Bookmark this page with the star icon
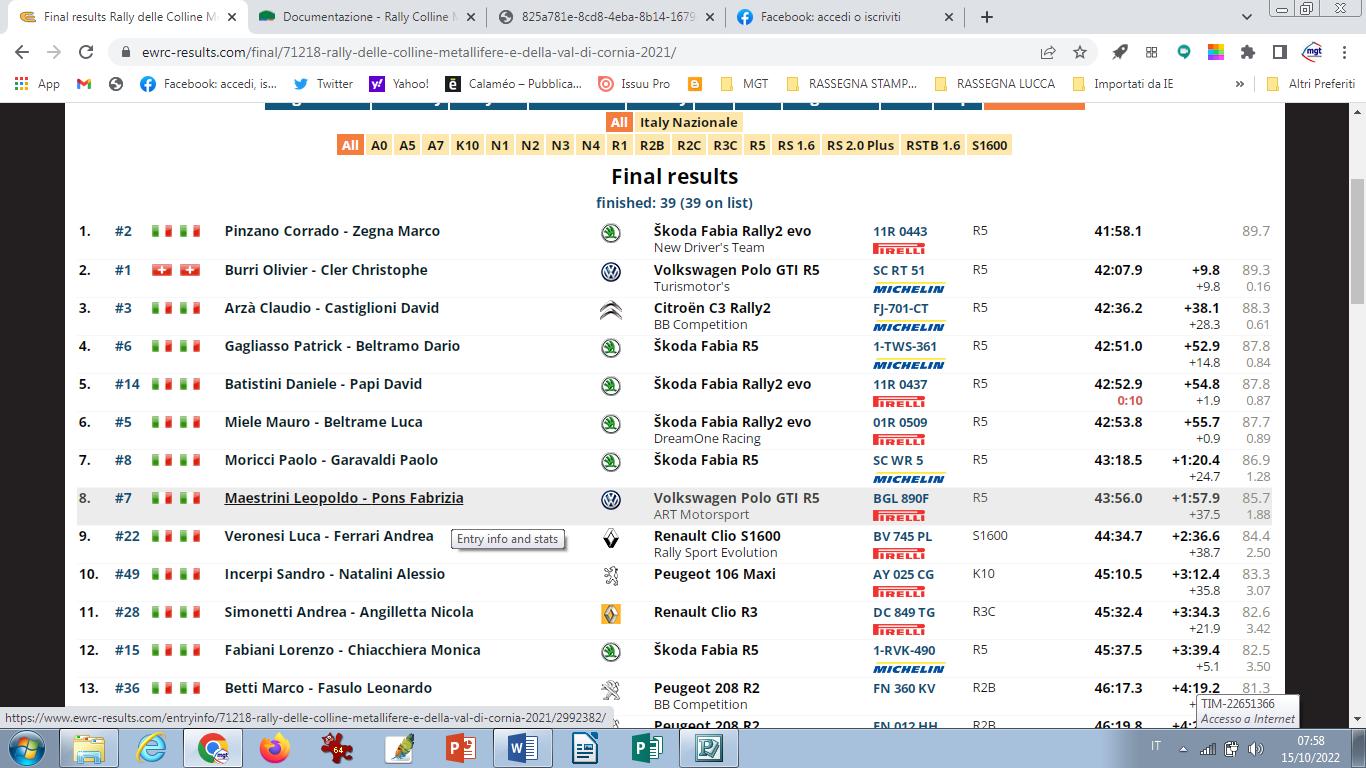This screenshot has width=1366, height=768. pyautogui.click(x=1080, y=52)
